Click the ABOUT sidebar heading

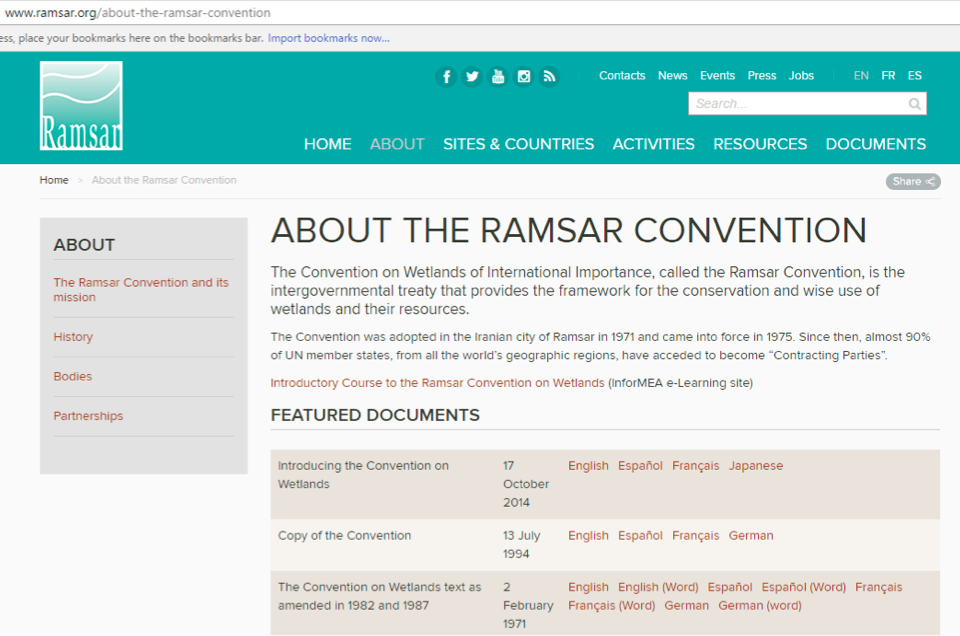click(84, 245)
